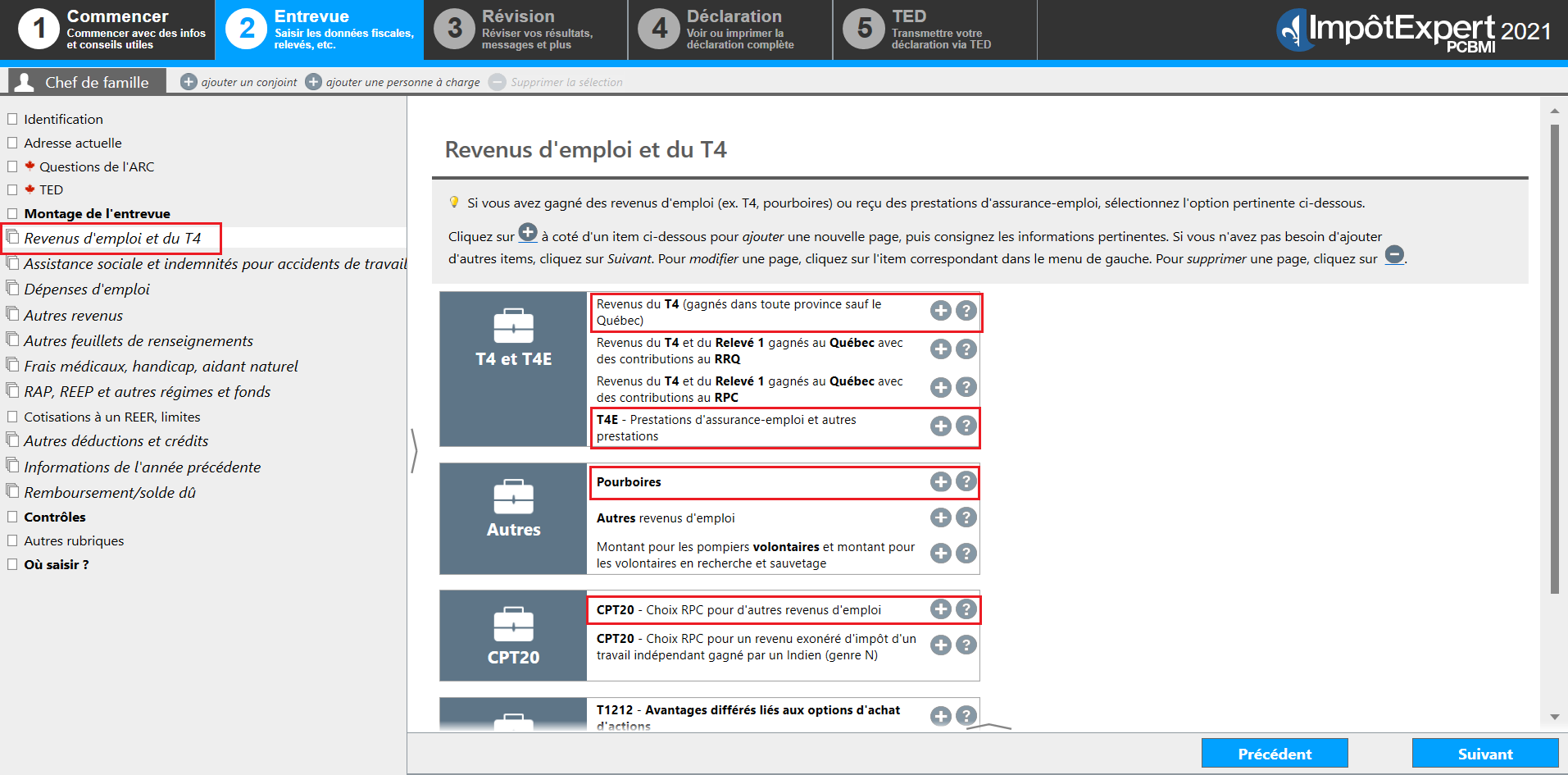Screen dimensions: 1568x775
Task: Click the scrollbar up arrow
Action: pyautogui.click(x=1555, y=111)
